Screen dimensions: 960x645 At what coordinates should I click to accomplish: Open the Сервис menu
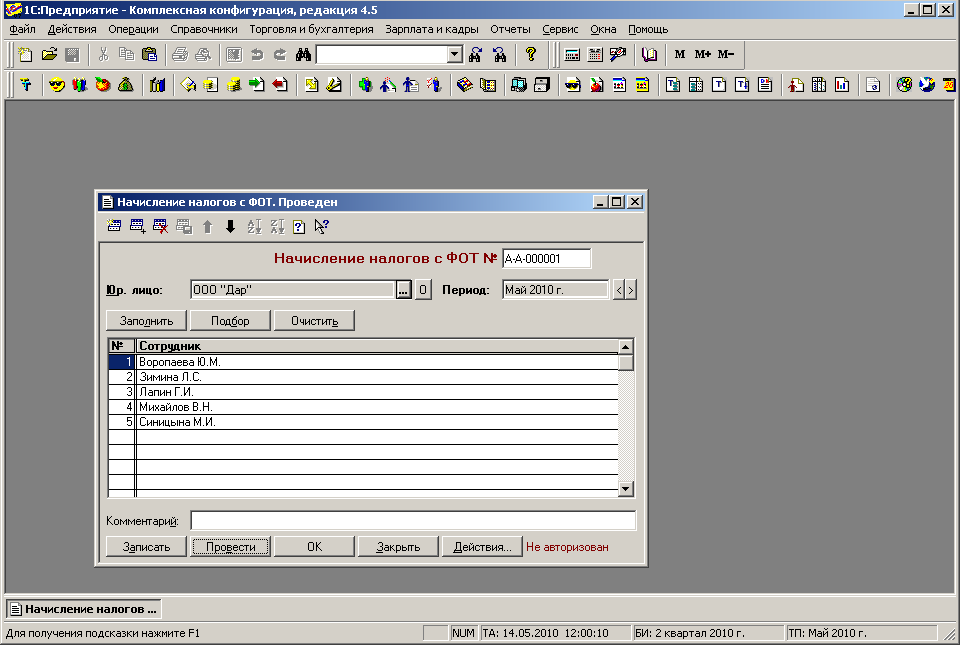pyautogui.click(x=560, y=29)
